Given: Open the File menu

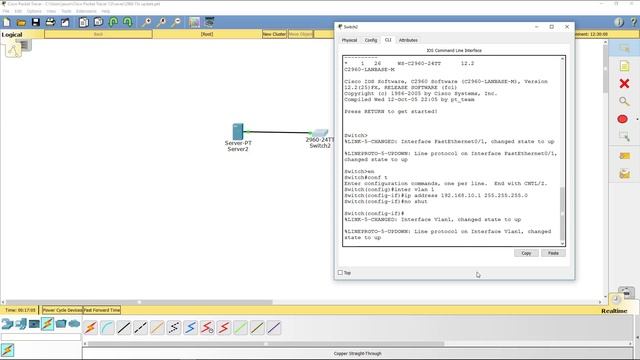Looking at the screenshot, I should [x=6, y=11].
